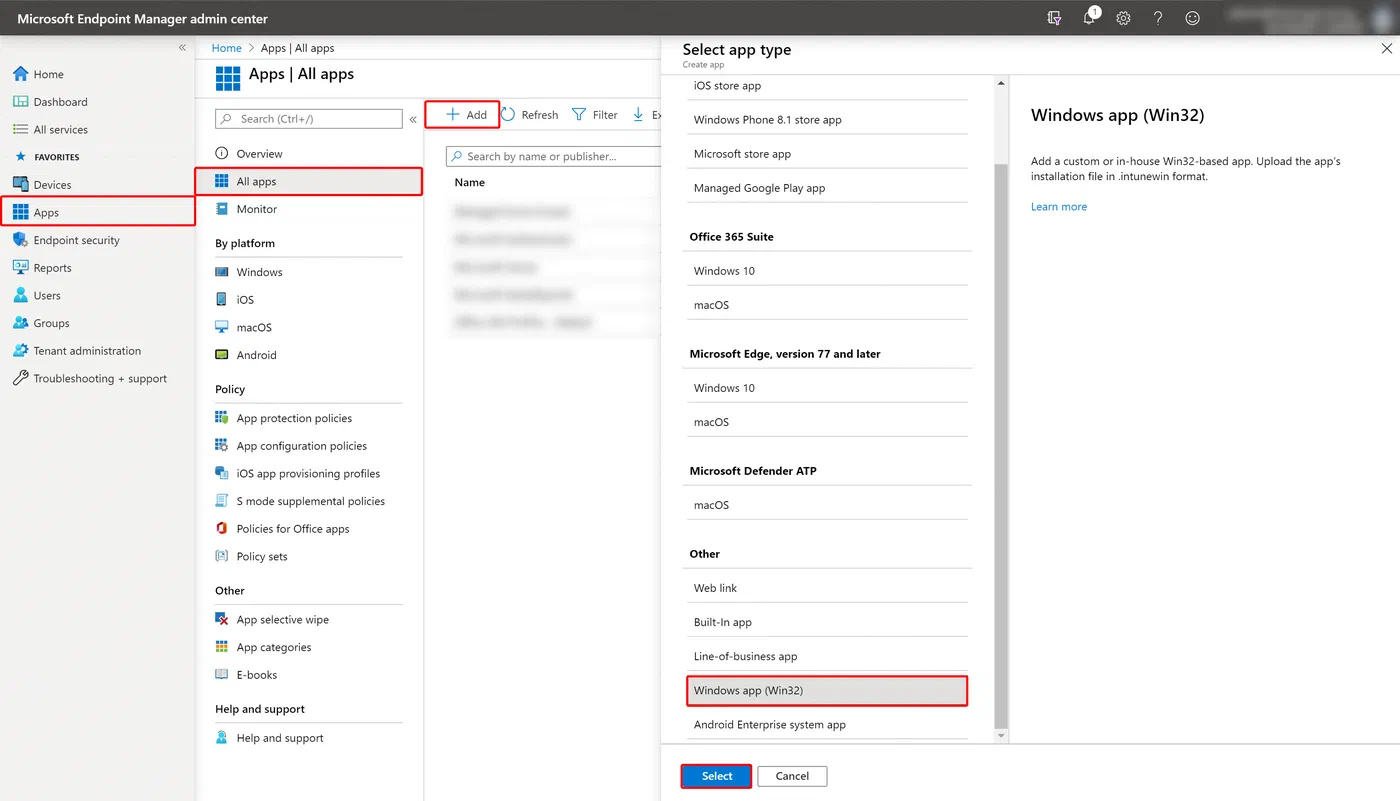Click the Reports icon in sidebar
The image size is (1400, 801).
[20, 268]
